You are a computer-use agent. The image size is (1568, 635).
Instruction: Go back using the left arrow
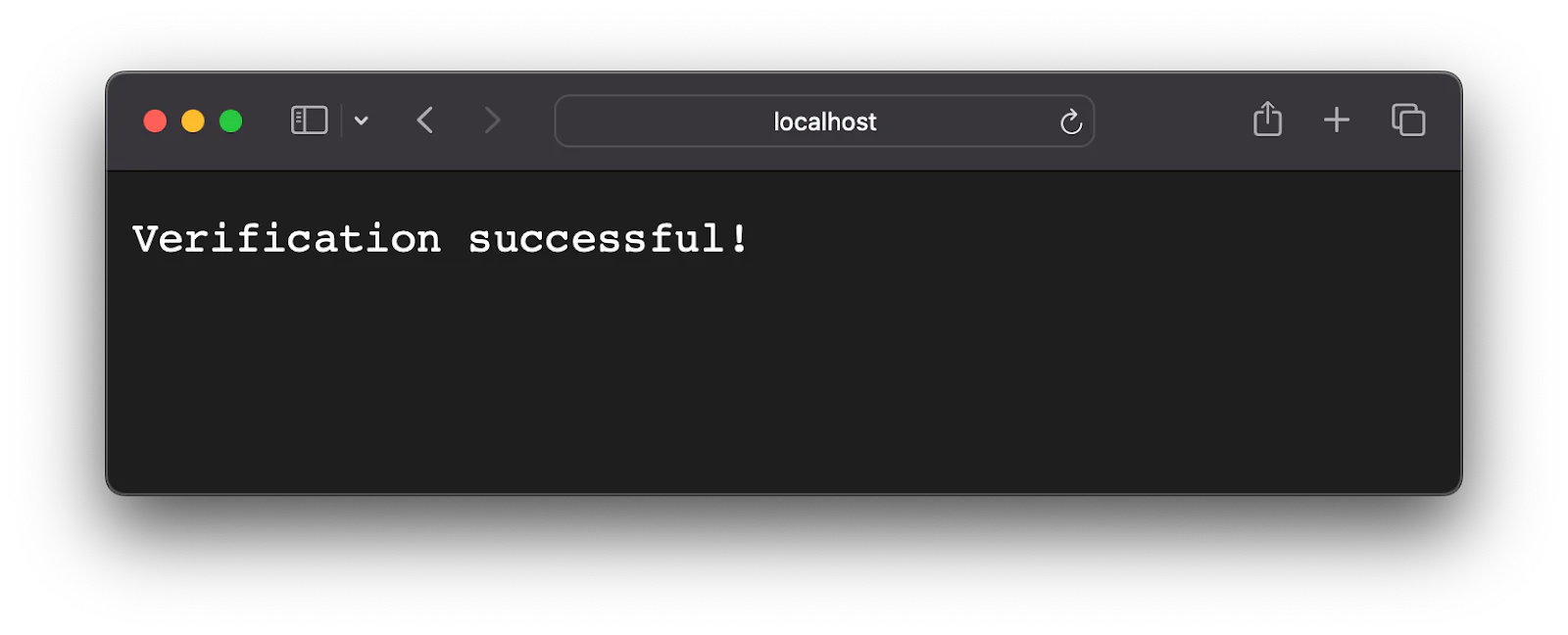(425, 121)
